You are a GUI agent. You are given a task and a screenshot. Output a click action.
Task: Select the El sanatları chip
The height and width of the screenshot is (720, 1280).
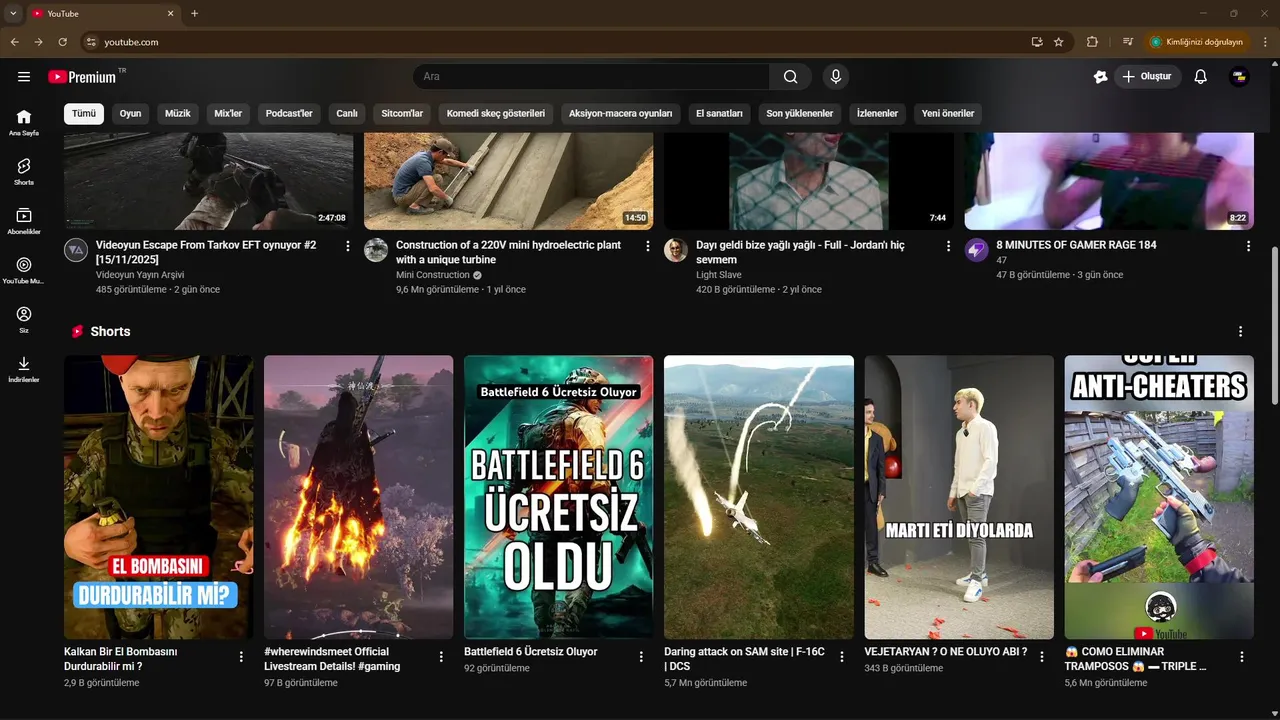719,113
